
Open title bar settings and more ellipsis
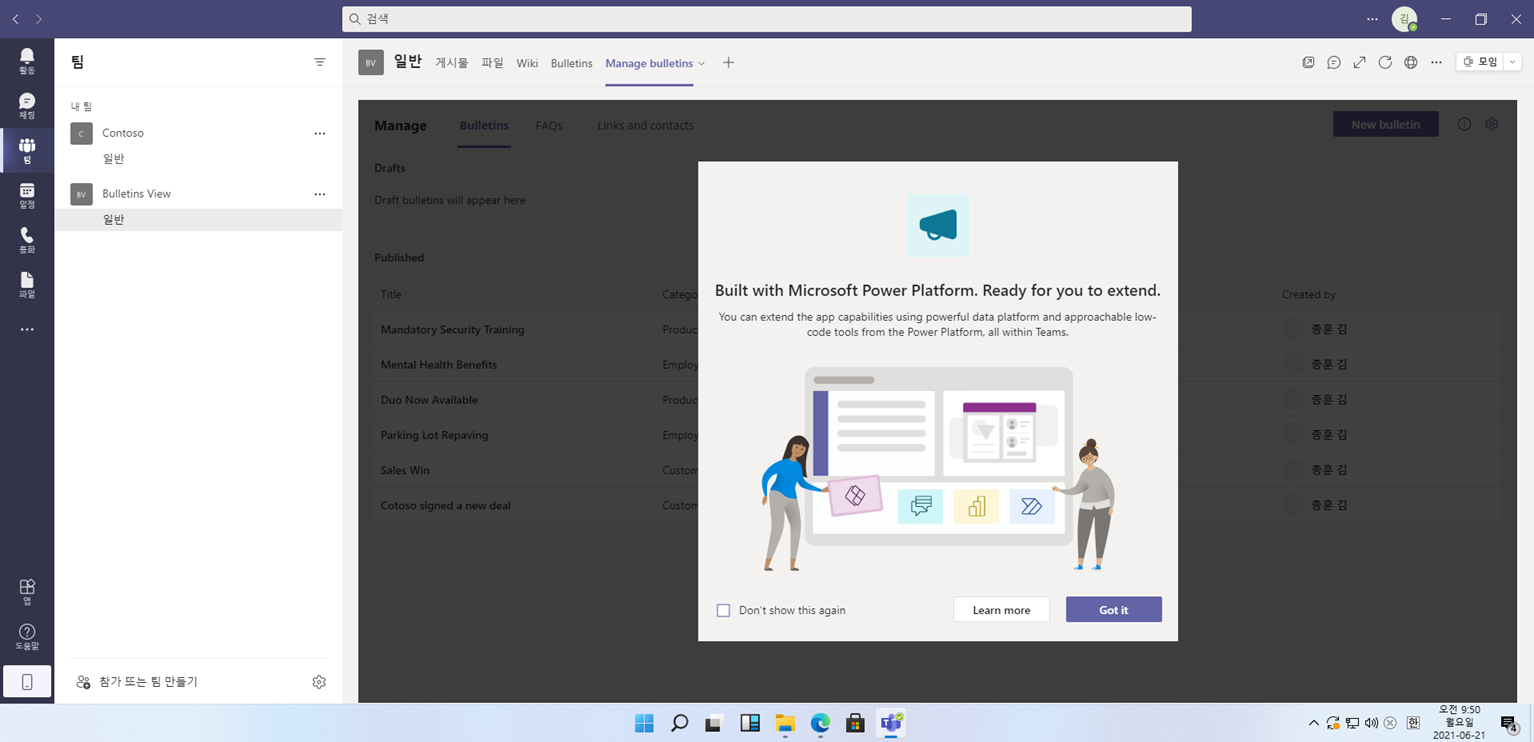(1370, 19)
